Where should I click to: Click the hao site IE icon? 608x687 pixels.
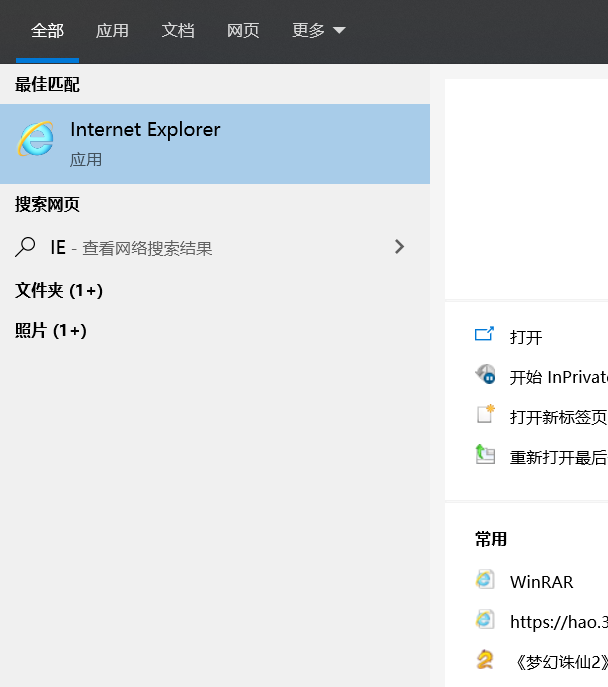click(x=485, y=620)
